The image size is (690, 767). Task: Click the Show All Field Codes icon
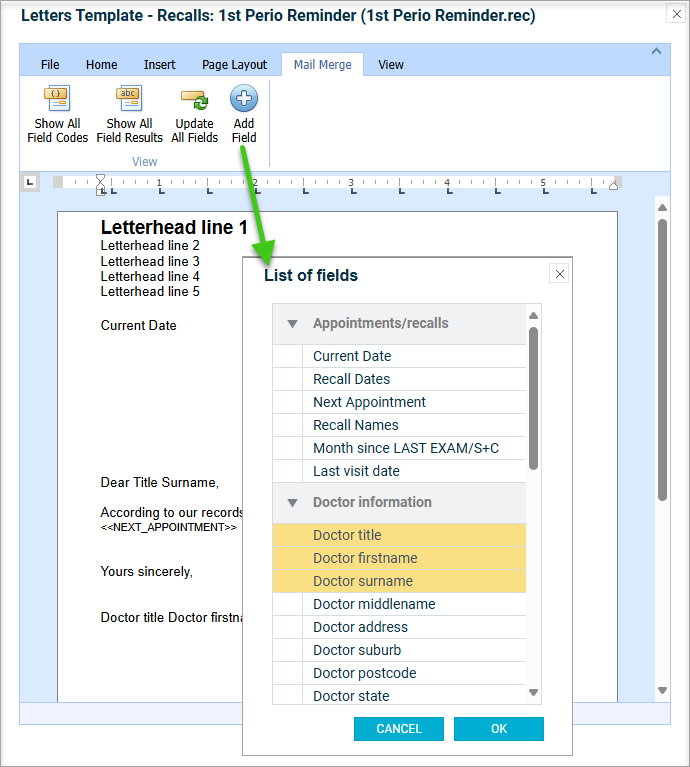pyautogui.click(x=57, y=98)
